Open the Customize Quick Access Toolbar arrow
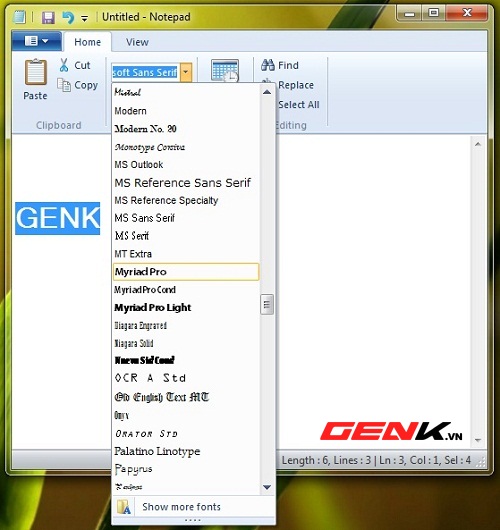 pyautogui.click(x=85, y=19)
